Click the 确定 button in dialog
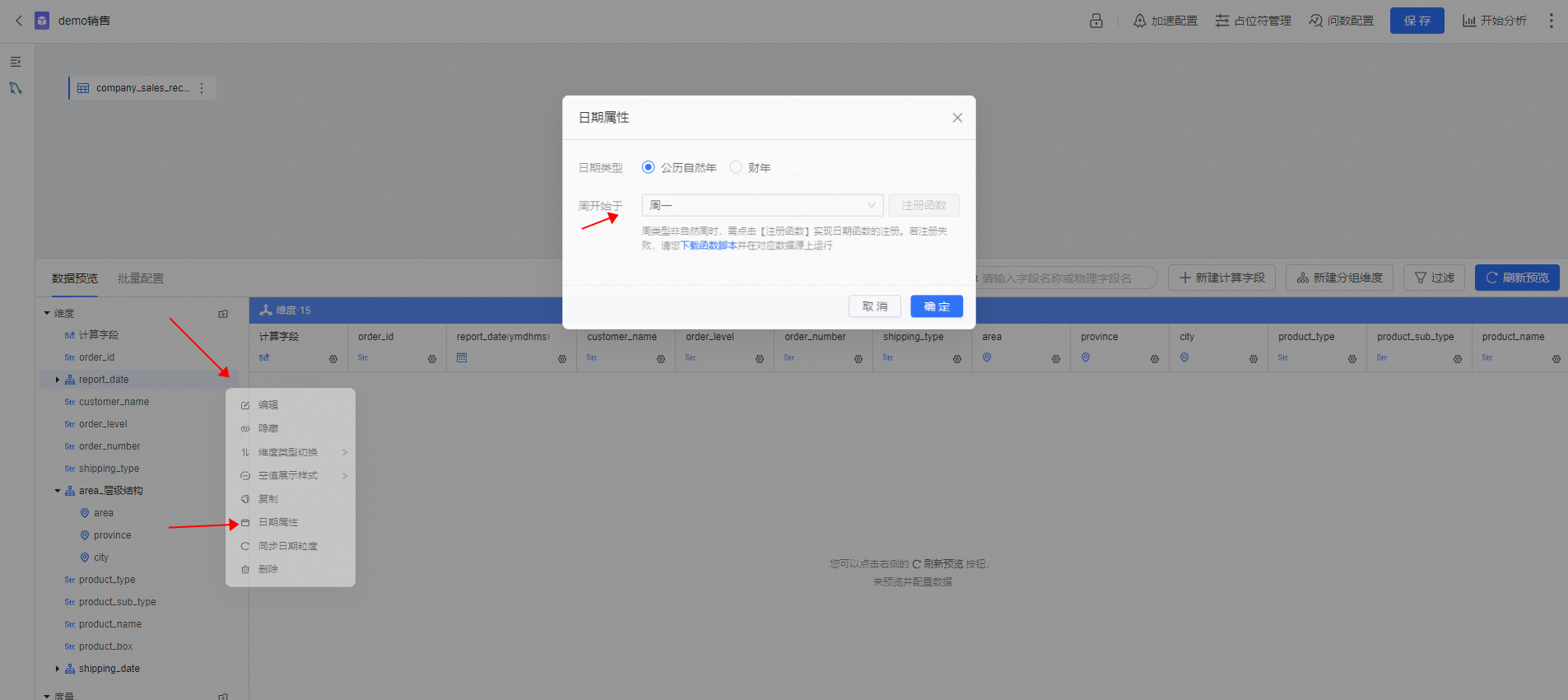1568x700 pixels. [x=936, y=306]
